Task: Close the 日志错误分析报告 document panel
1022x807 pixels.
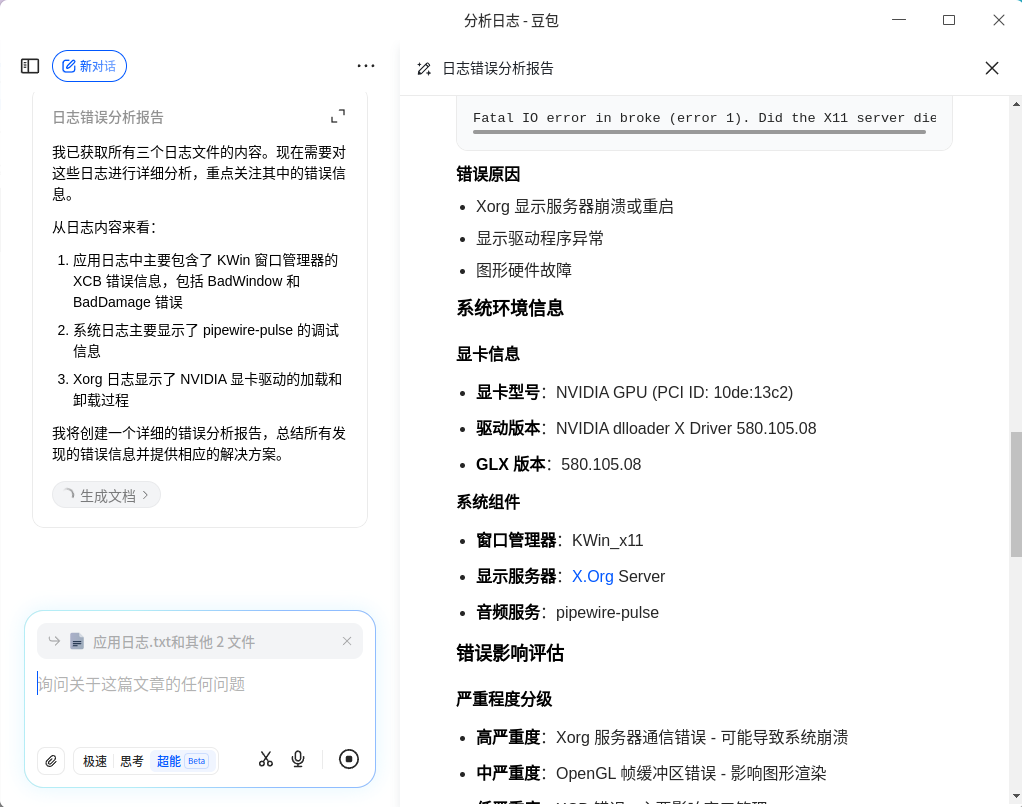Action: [x=992, y=68]
